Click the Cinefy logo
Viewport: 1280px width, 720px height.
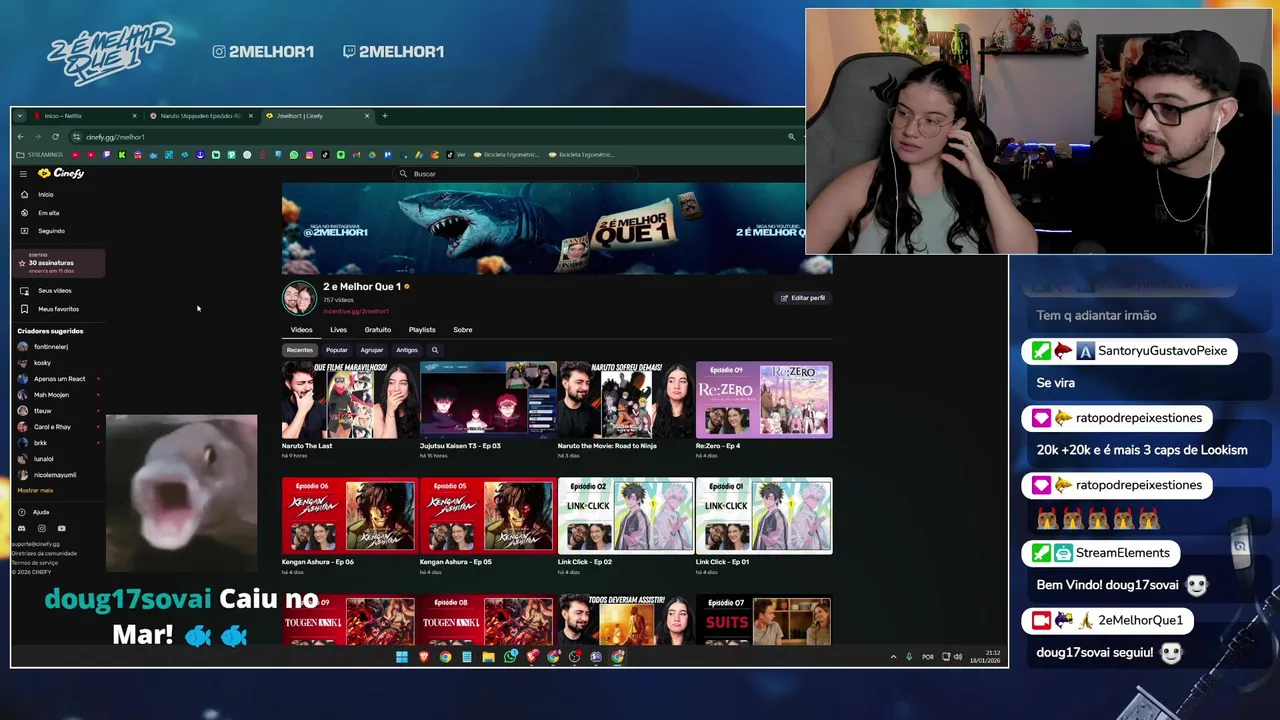coord(61,174)
